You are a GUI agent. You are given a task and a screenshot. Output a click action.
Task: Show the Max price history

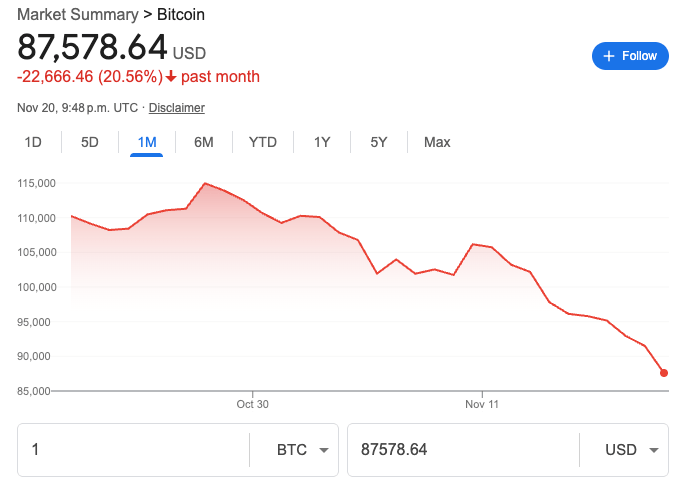[x=437, y=142]
